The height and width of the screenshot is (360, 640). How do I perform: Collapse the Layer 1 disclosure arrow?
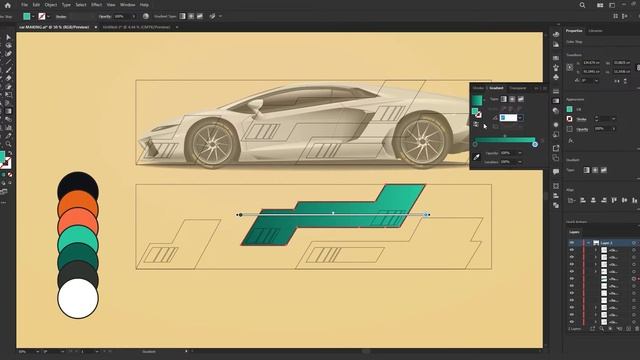(x=588, y=242)
